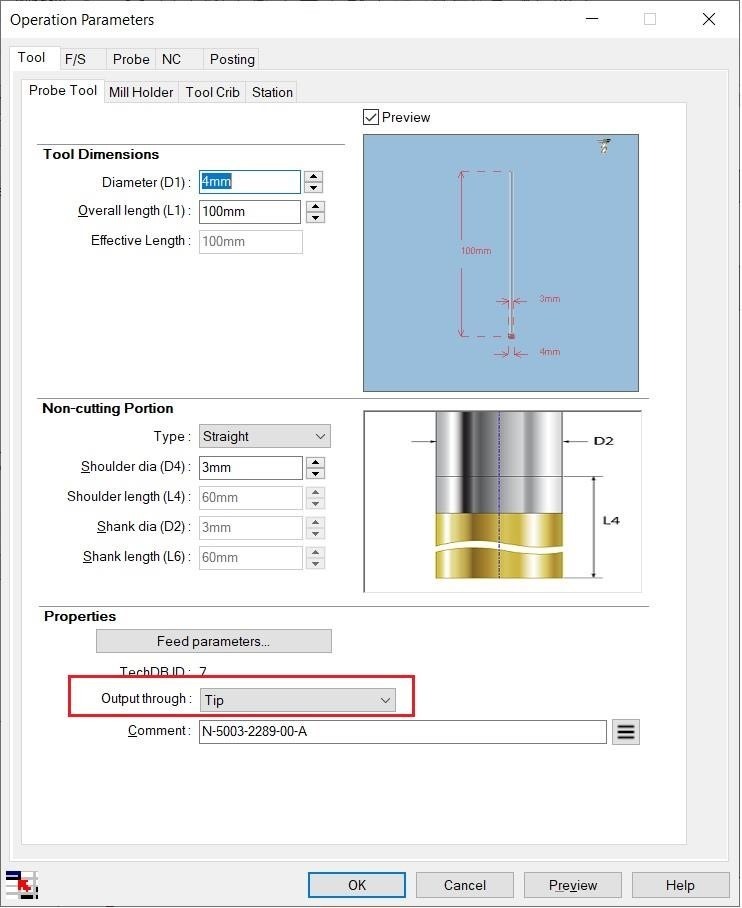742x908 pixels.
Task: Decrease Shoulder dia (D4) value
Action: click(x=315, y=474)
